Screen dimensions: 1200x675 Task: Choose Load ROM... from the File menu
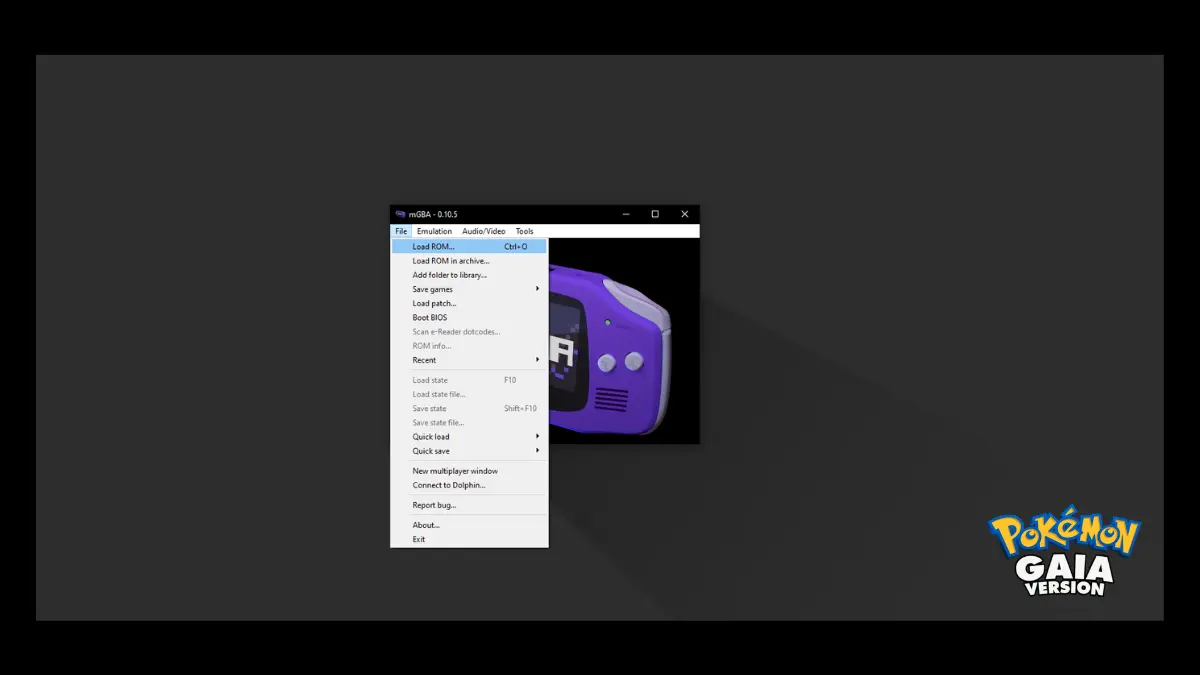(x=469, y=246)
